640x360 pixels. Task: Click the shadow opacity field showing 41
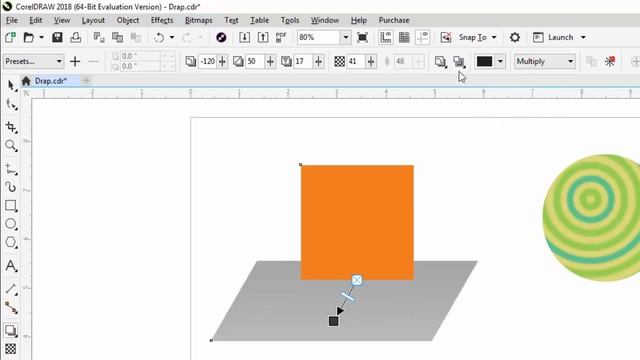pos(356,61)
